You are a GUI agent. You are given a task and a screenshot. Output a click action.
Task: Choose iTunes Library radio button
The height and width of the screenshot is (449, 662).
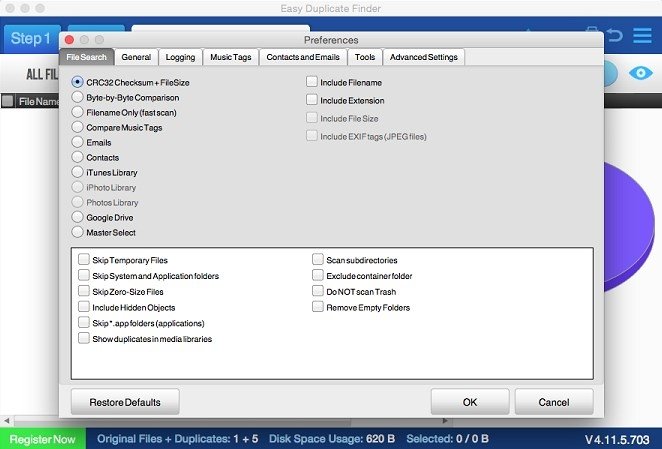tap(77, 172)
